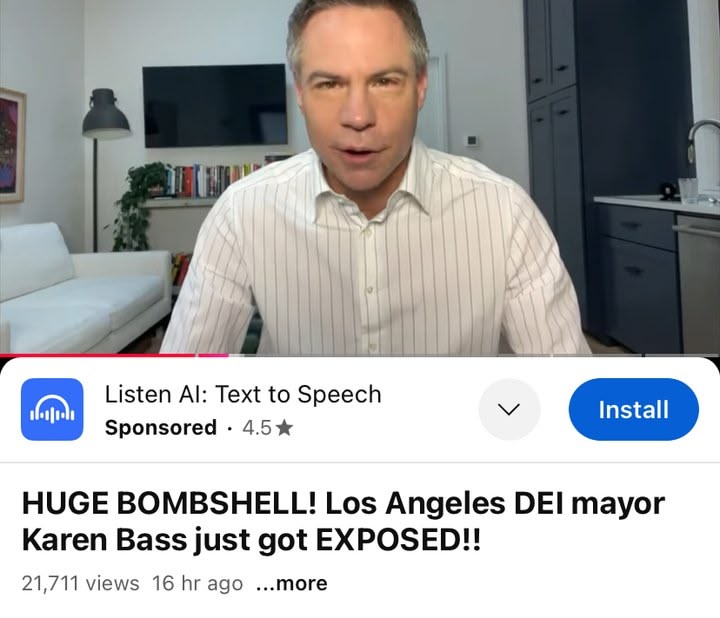Jump to the pink progress bar segment
This screenshot has width=720, height=618.
[x=213, y=355]
